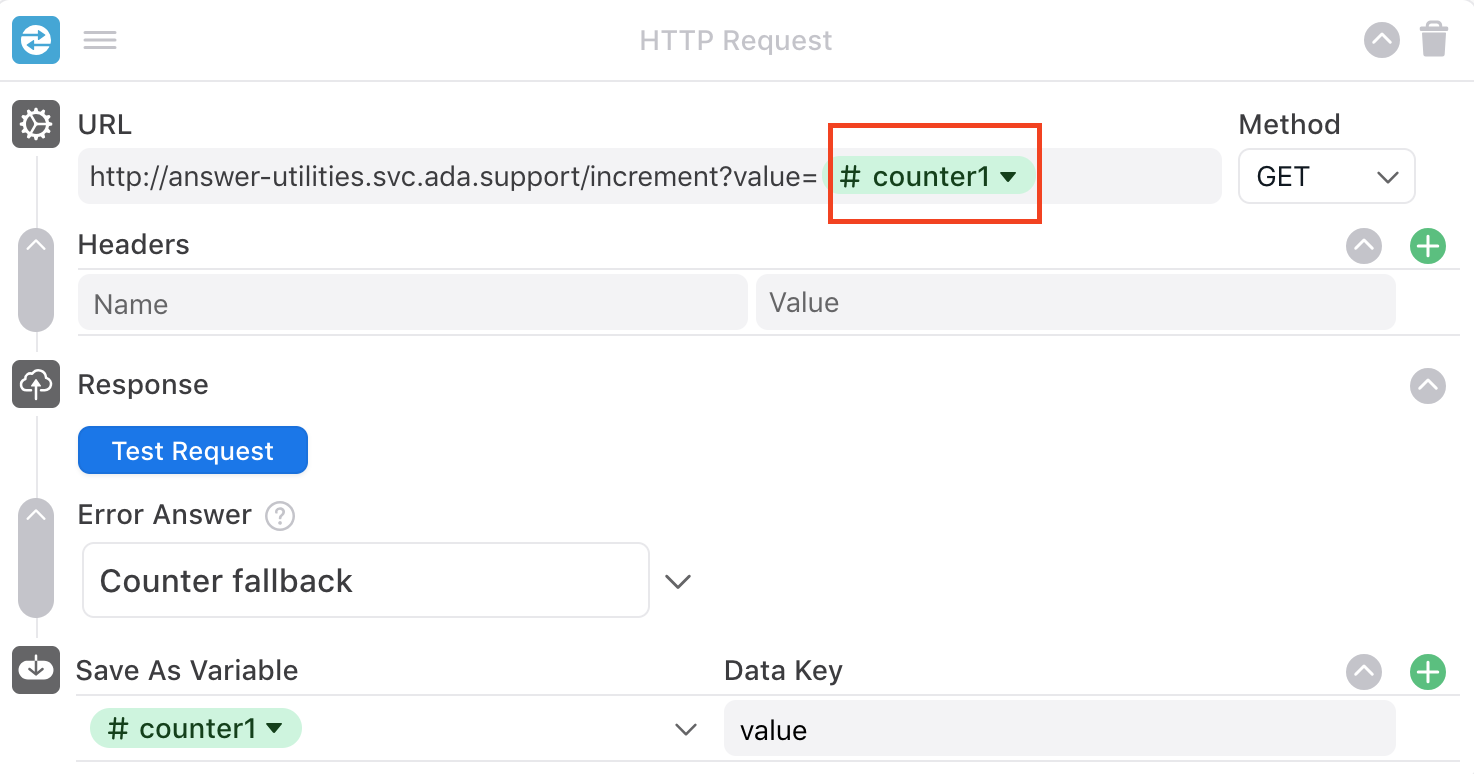Open the Method GET dropdown

click(1326, 177)
